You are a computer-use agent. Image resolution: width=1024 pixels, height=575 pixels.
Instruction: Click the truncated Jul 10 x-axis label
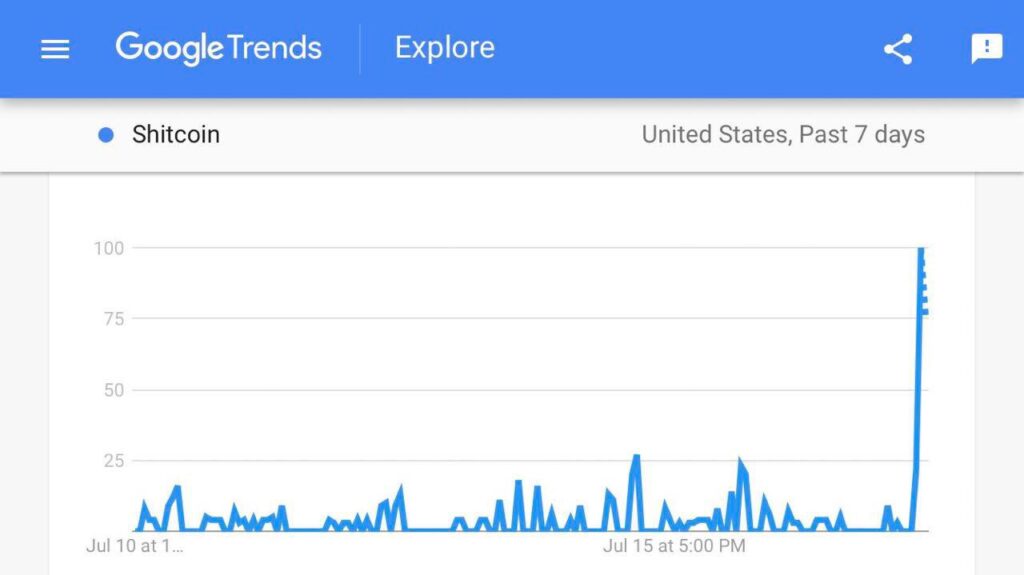135,546
